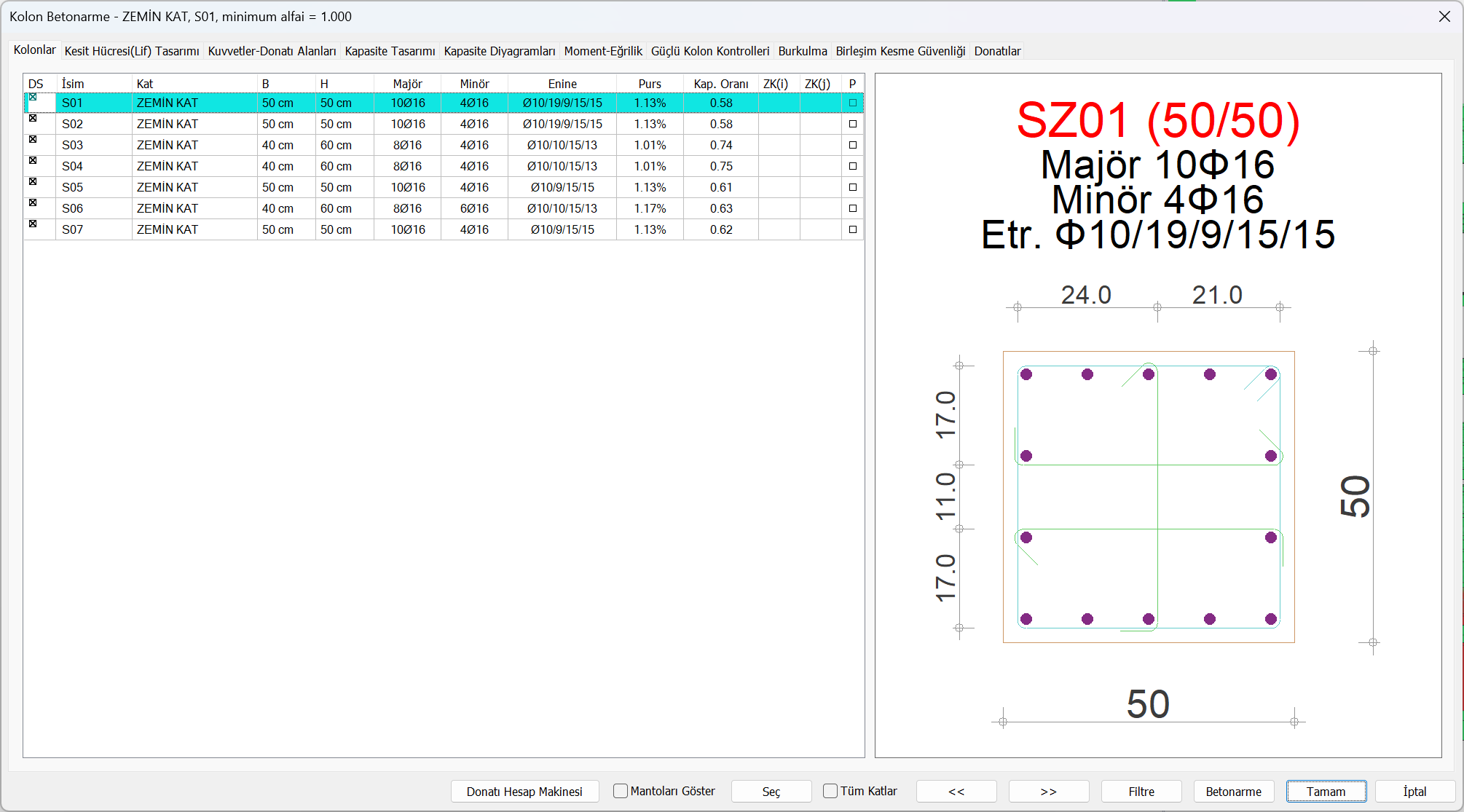
Task: Click the 24.0 dimension in section drawing
Action: pyautogui.click(x=1086, y=295)
